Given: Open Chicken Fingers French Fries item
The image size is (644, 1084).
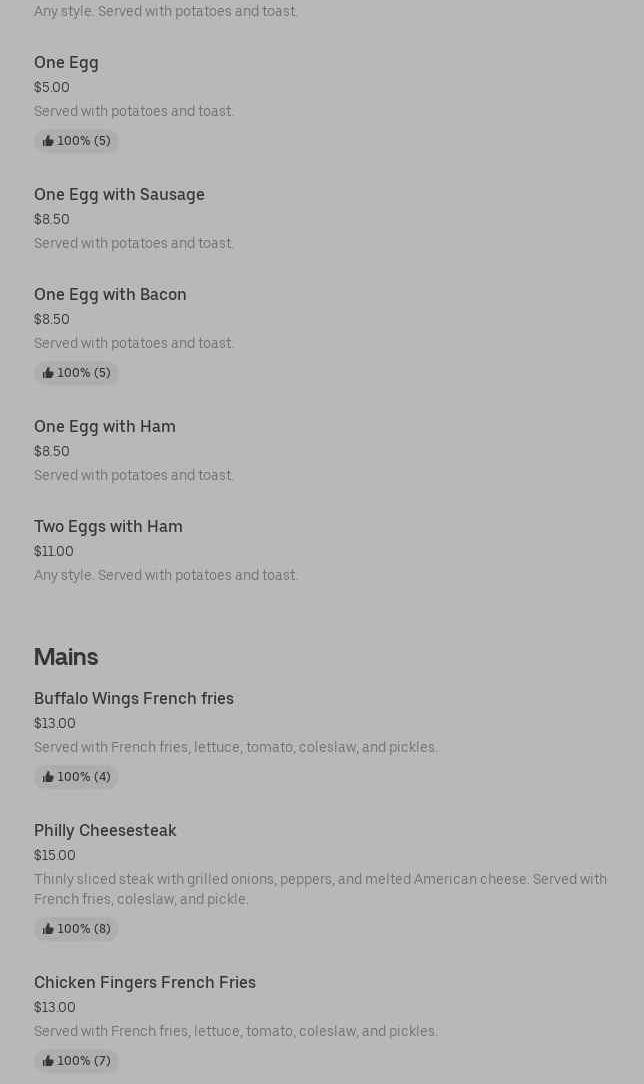Looking at the screenshot, I should point(145,982).
